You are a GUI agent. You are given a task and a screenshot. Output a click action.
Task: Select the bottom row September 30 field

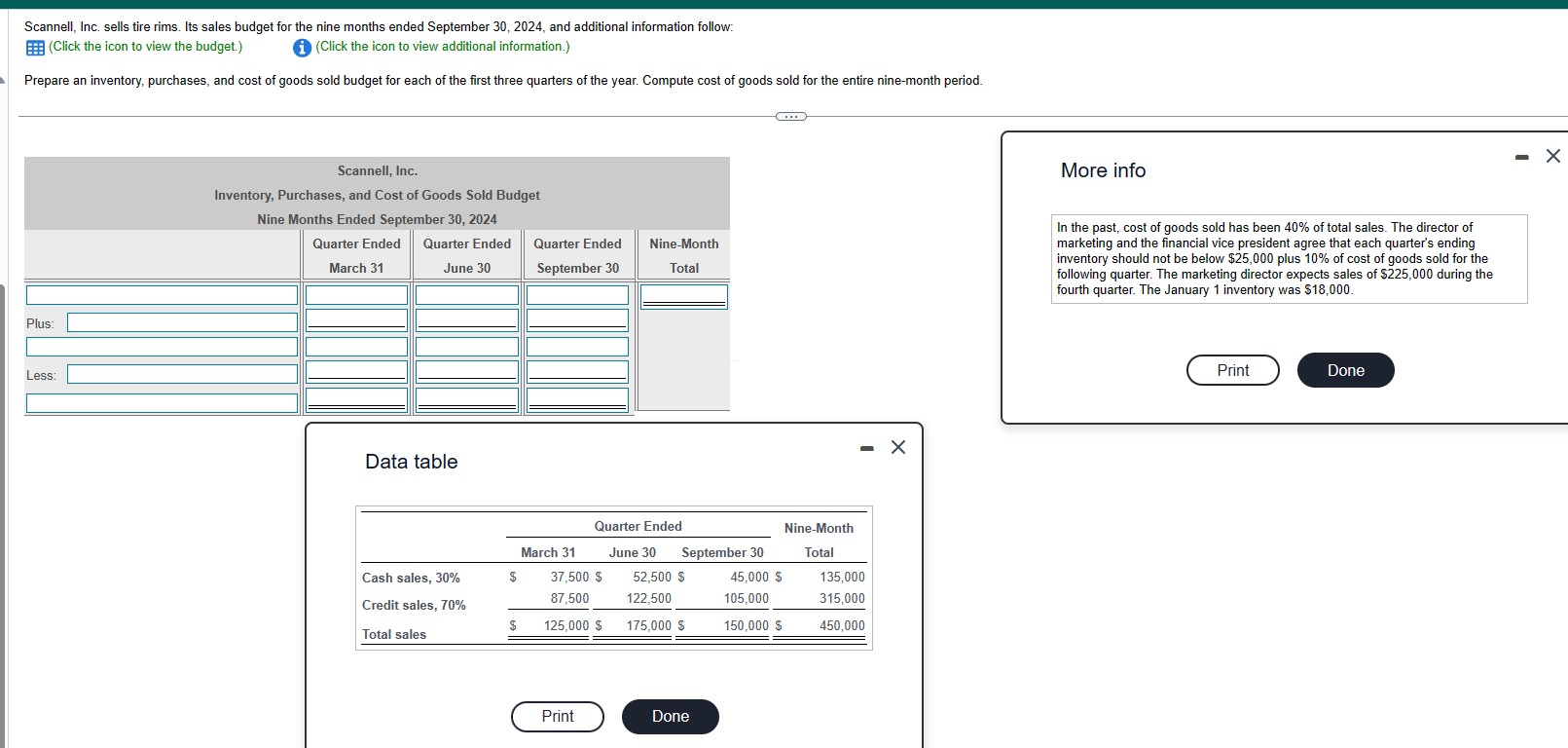pos(578,400)
